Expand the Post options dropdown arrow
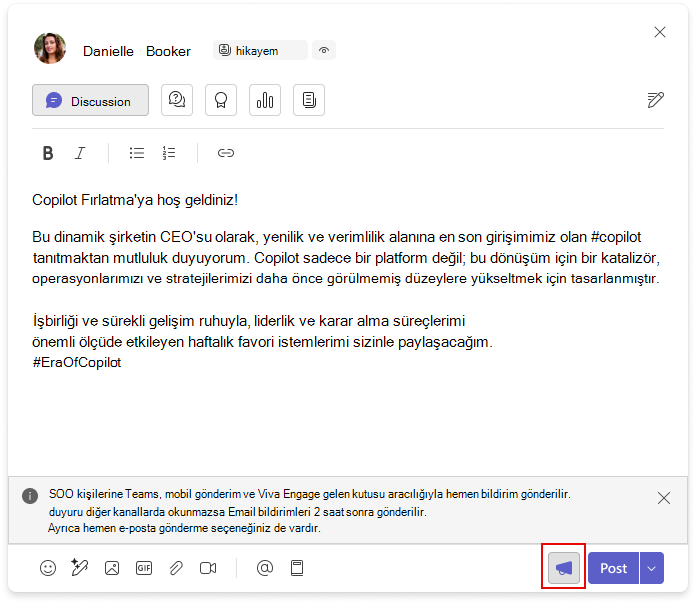 click(x=652, y=568)
